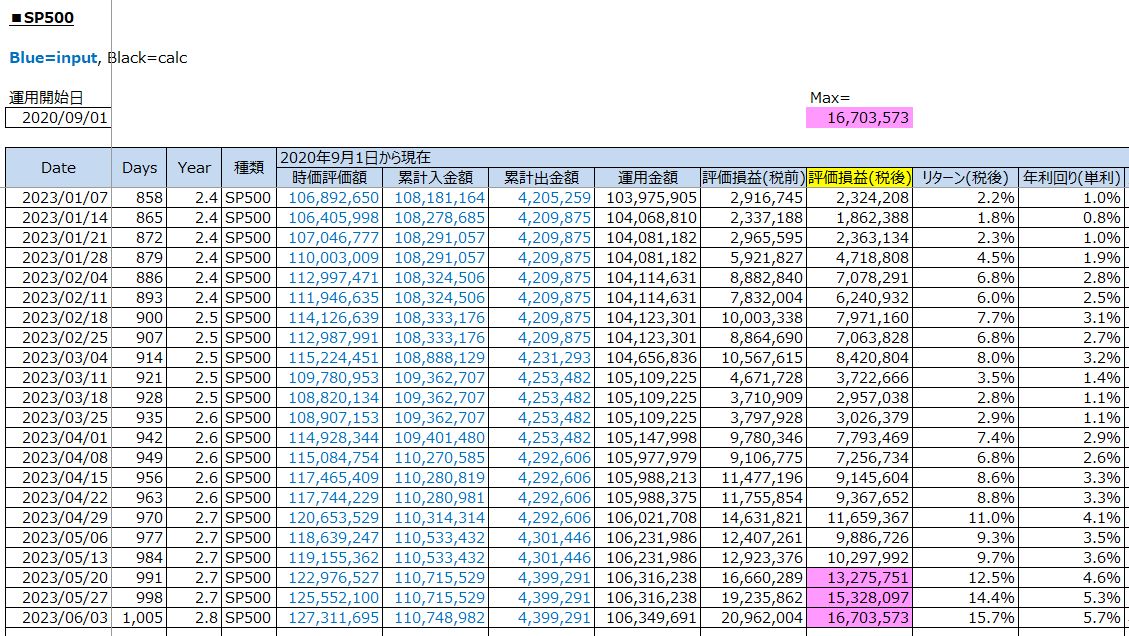Select the Days column header
Screen dimensions: 1129x636
tap(139, 168)
